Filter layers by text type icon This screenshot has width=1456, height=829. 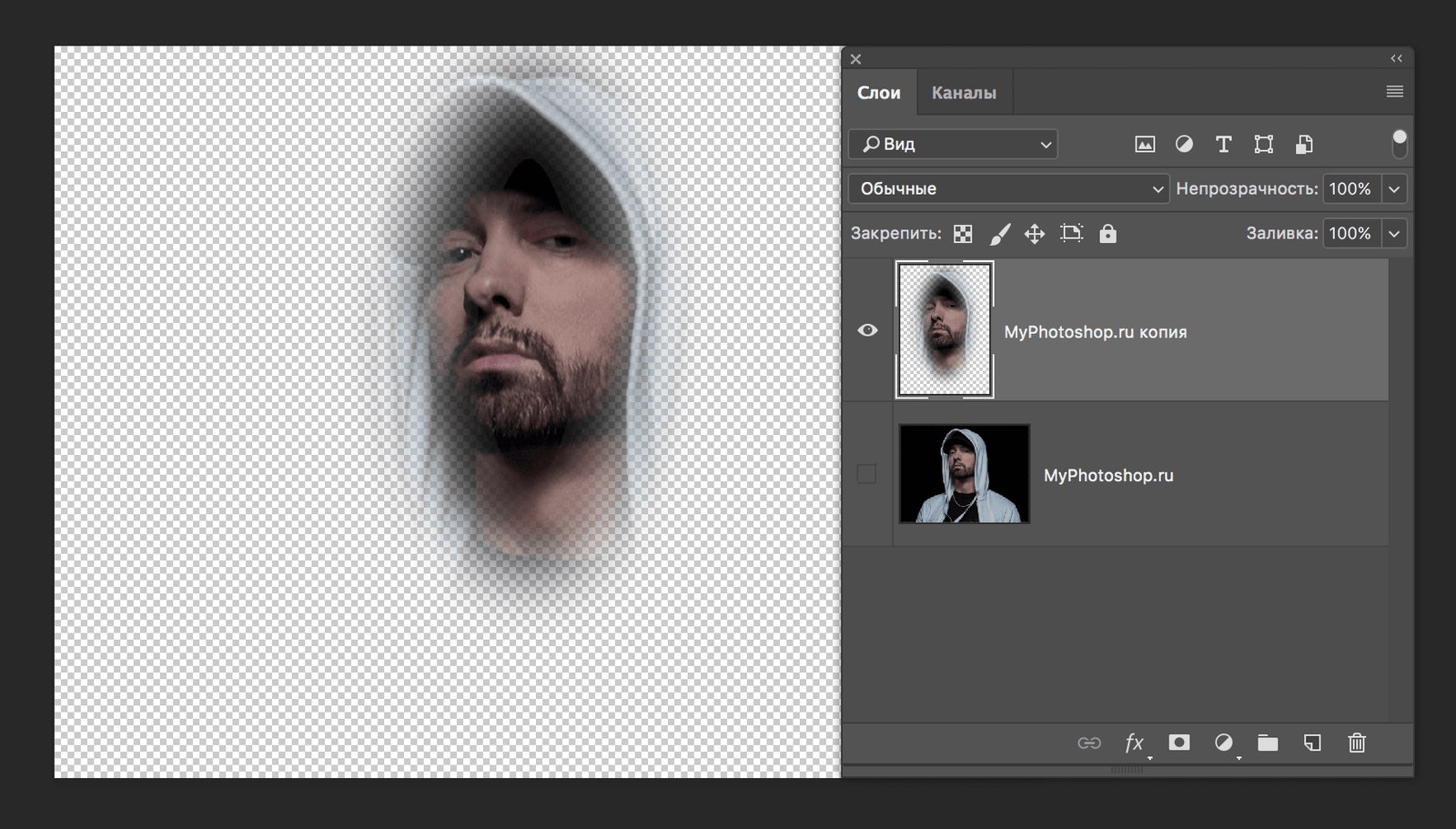[1223, 144]
